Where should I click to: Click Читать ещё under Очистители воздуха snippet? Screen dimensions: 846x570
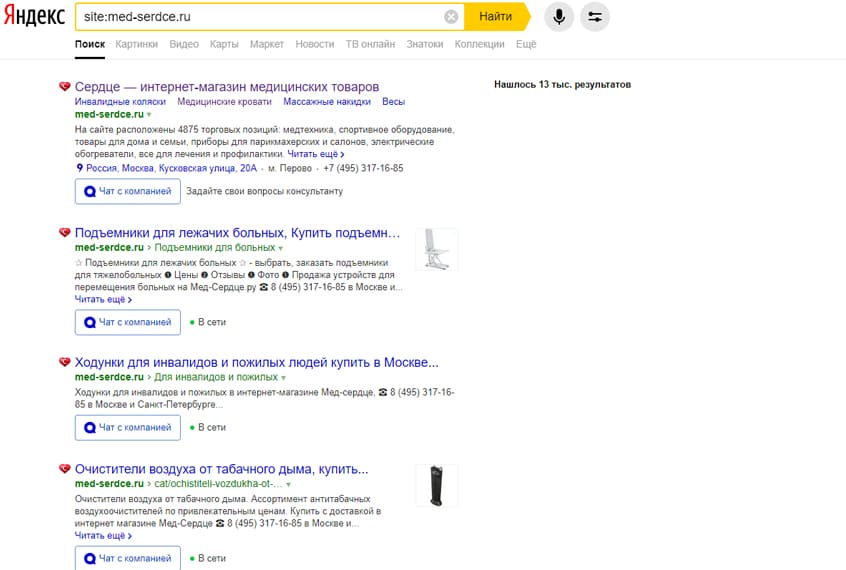click(103, 535)
